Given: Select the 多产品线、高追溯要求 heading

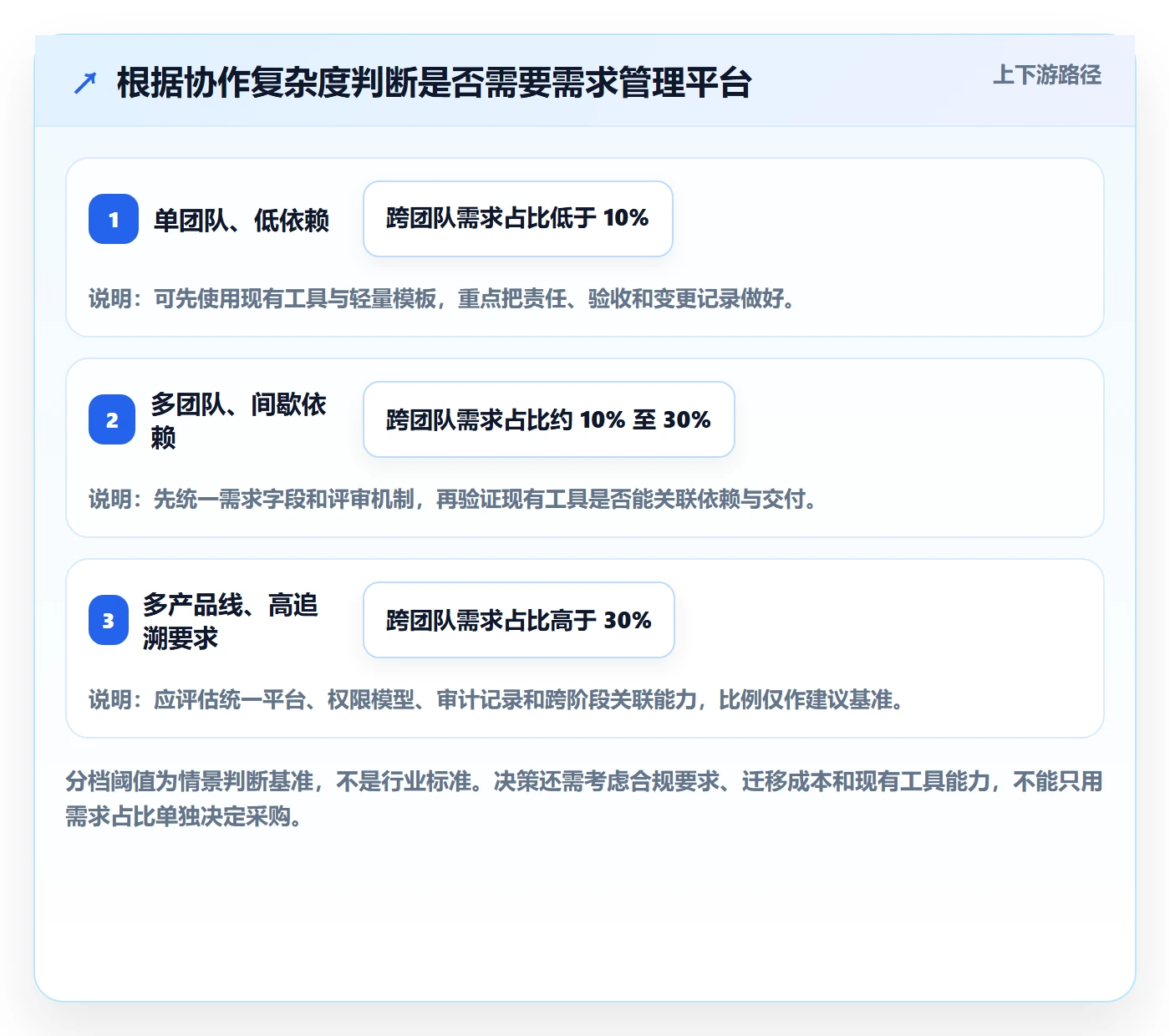Looking at the screenshot, I should tap(231, 621).
